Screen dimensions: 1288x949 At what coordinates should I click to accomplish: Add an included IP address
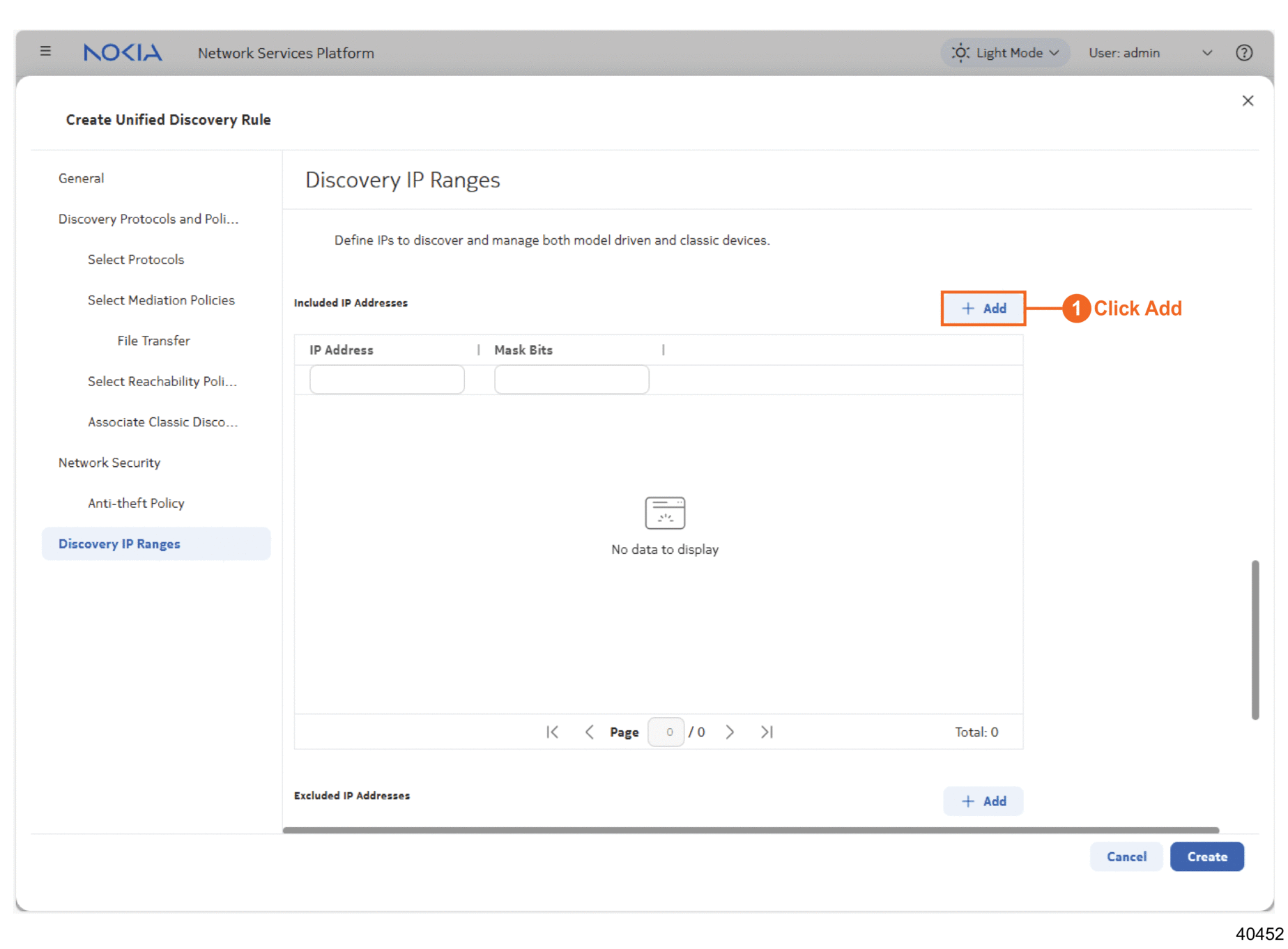point(983,308)
